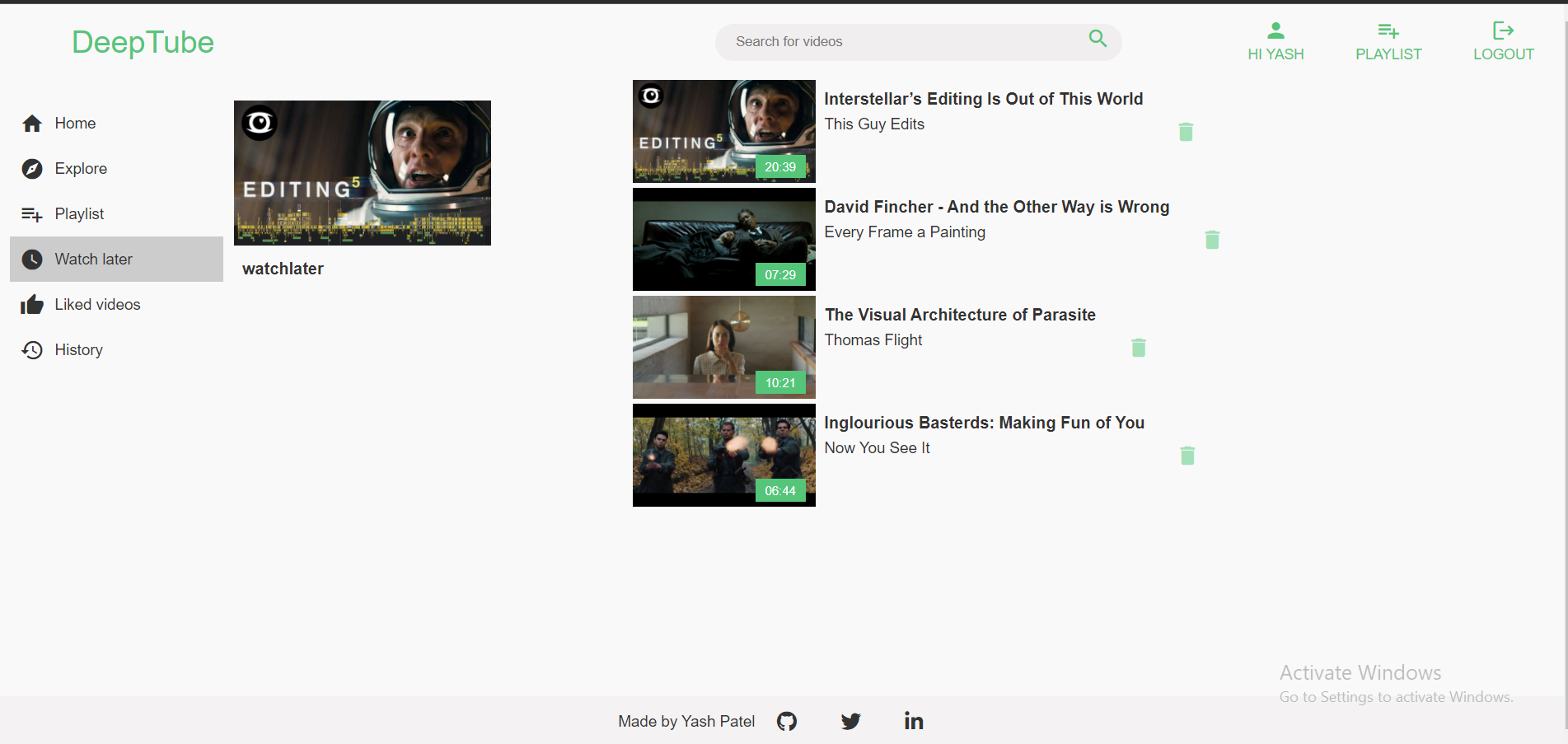1568x744 pixels.
Task: Open the LinkedIn icon in footer
Action: pos(914,721)
